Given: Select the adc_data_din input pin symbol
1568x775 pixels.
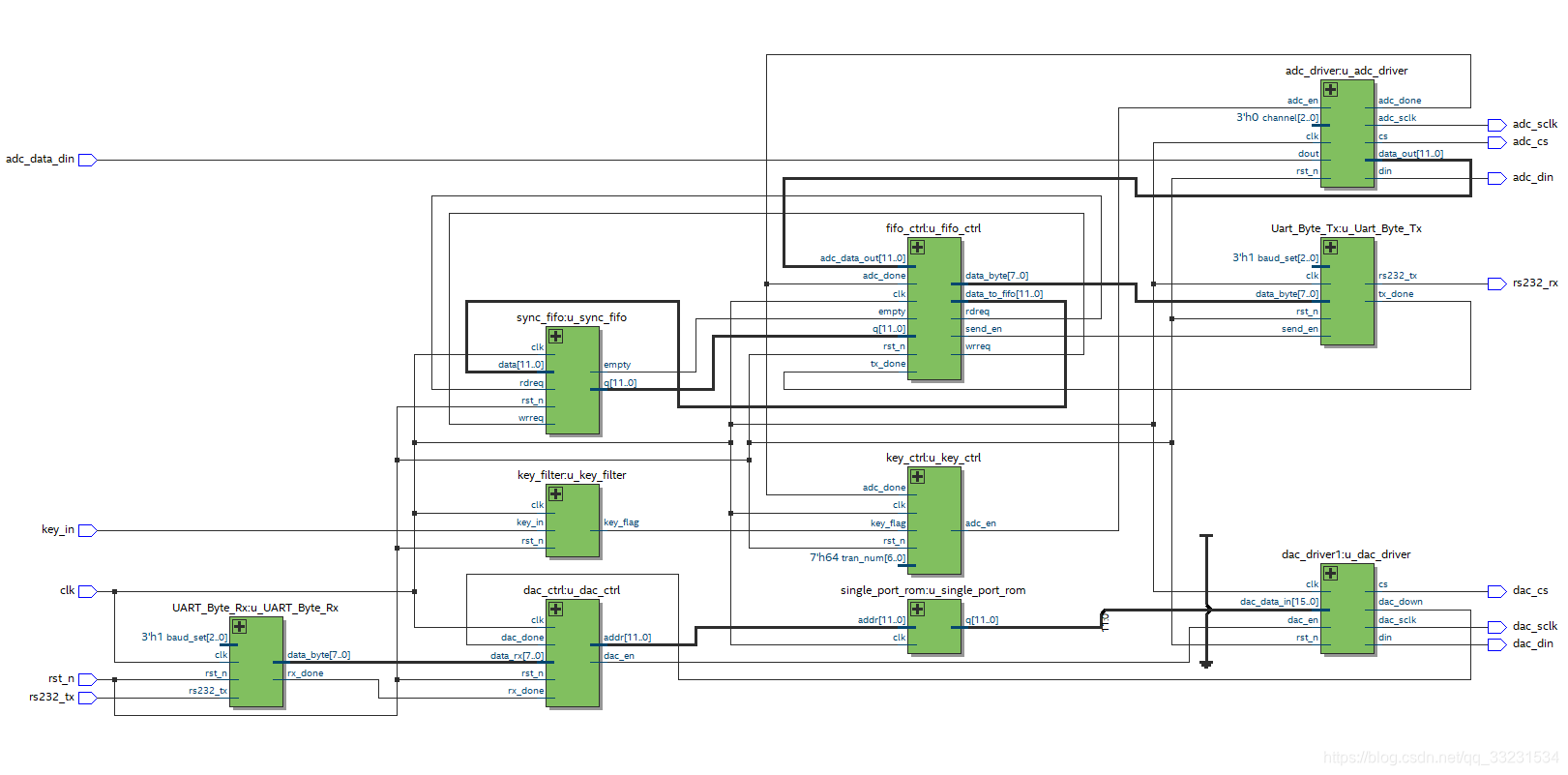Looking at the screenshot, I should coord(87,160).
